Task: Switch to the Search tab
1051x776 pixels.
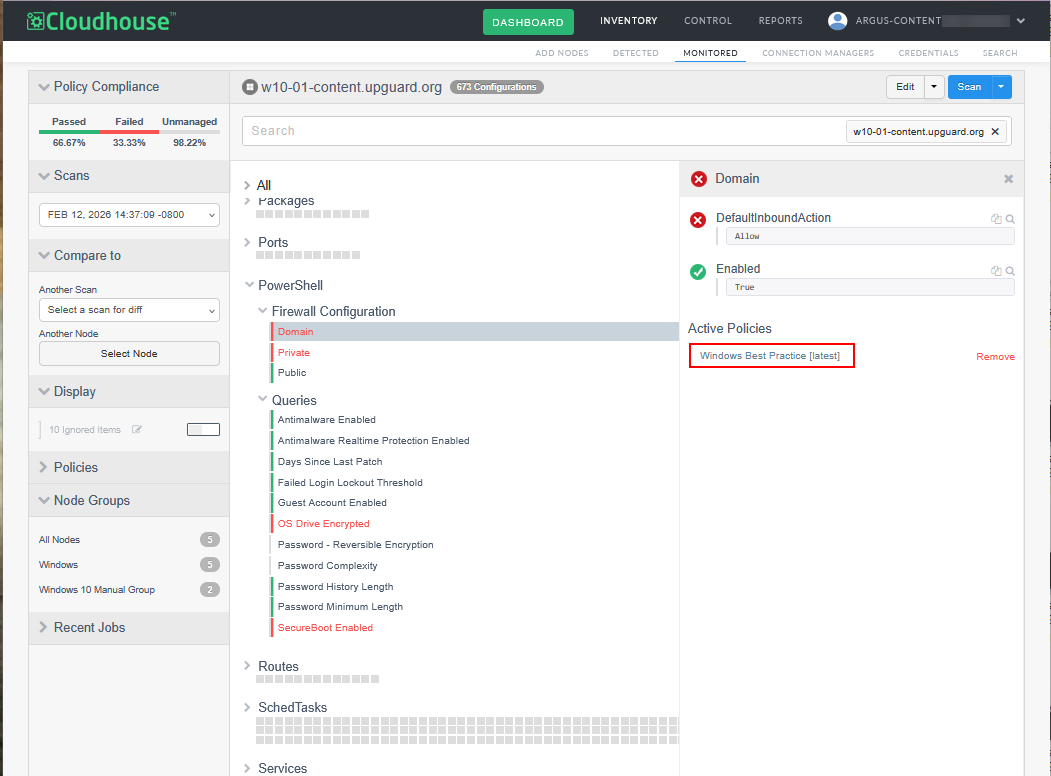Action: point(1000,53)
